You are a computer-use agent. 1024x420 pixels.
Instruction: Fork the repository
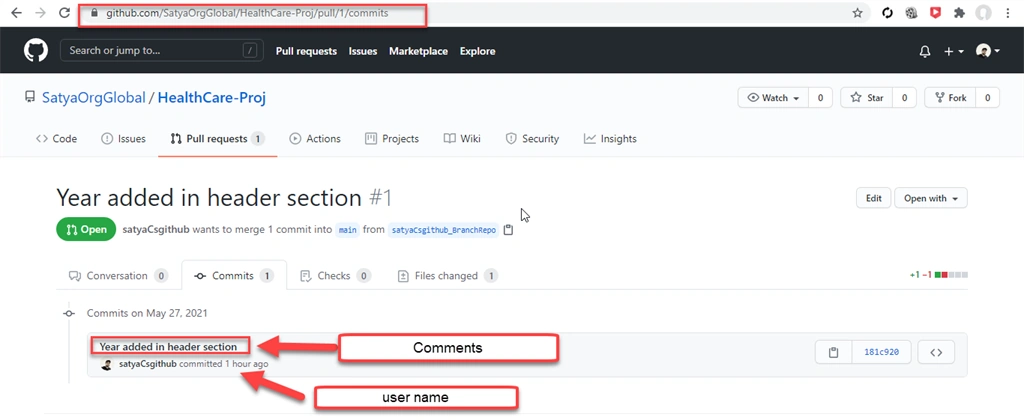(950, 98)
